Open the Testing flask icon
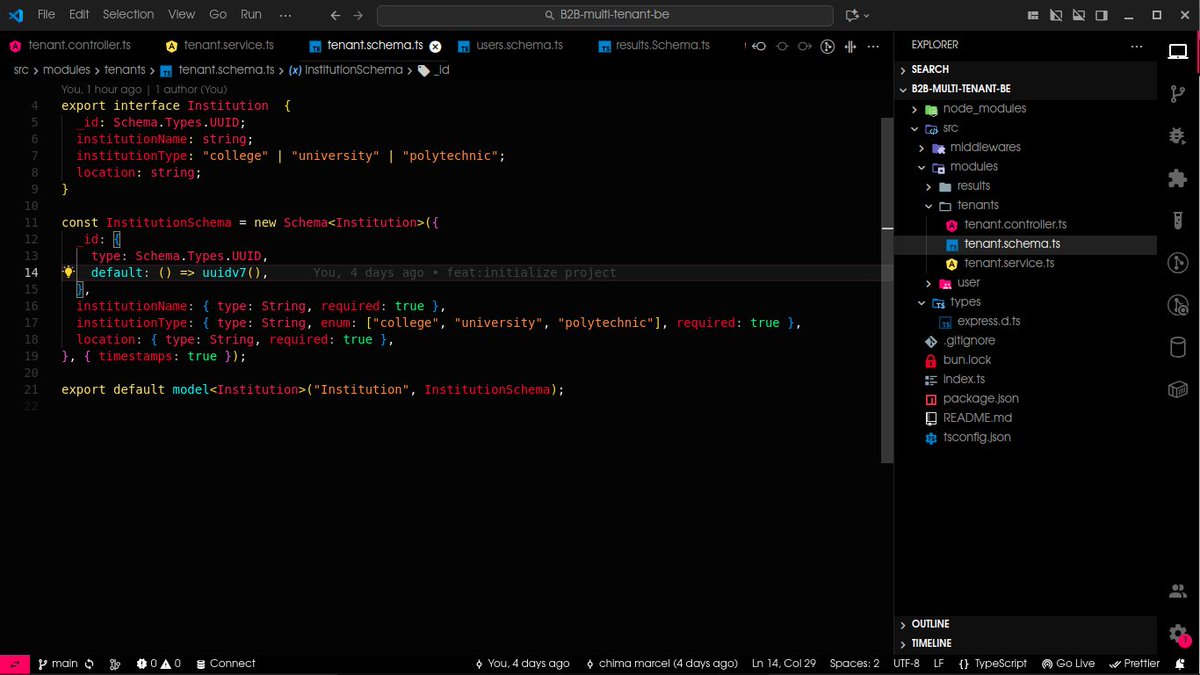The width and height of the screenshot is (1200, 675). pos(1177,220)
